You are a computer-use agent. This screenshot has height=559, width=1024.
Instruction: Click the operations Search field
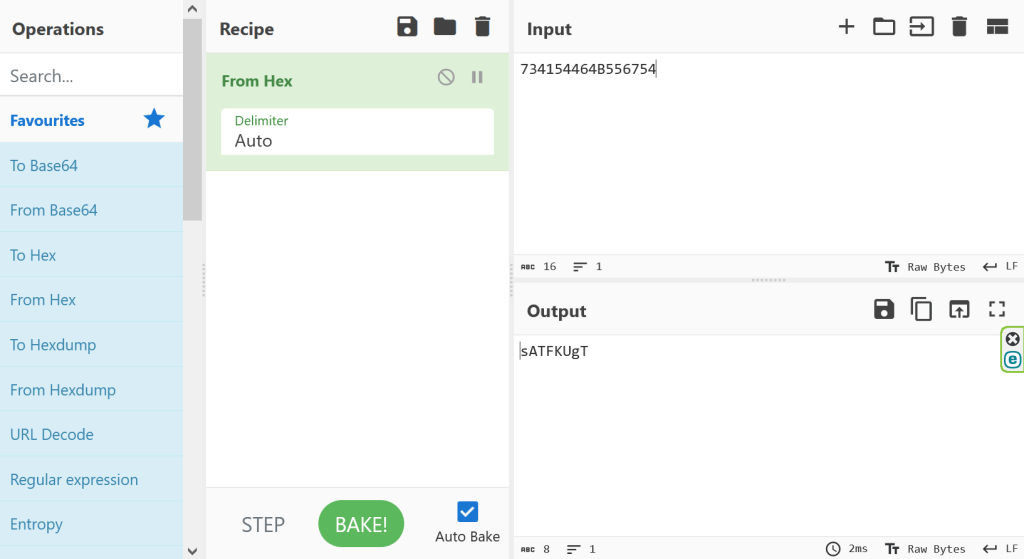(90, 76)
